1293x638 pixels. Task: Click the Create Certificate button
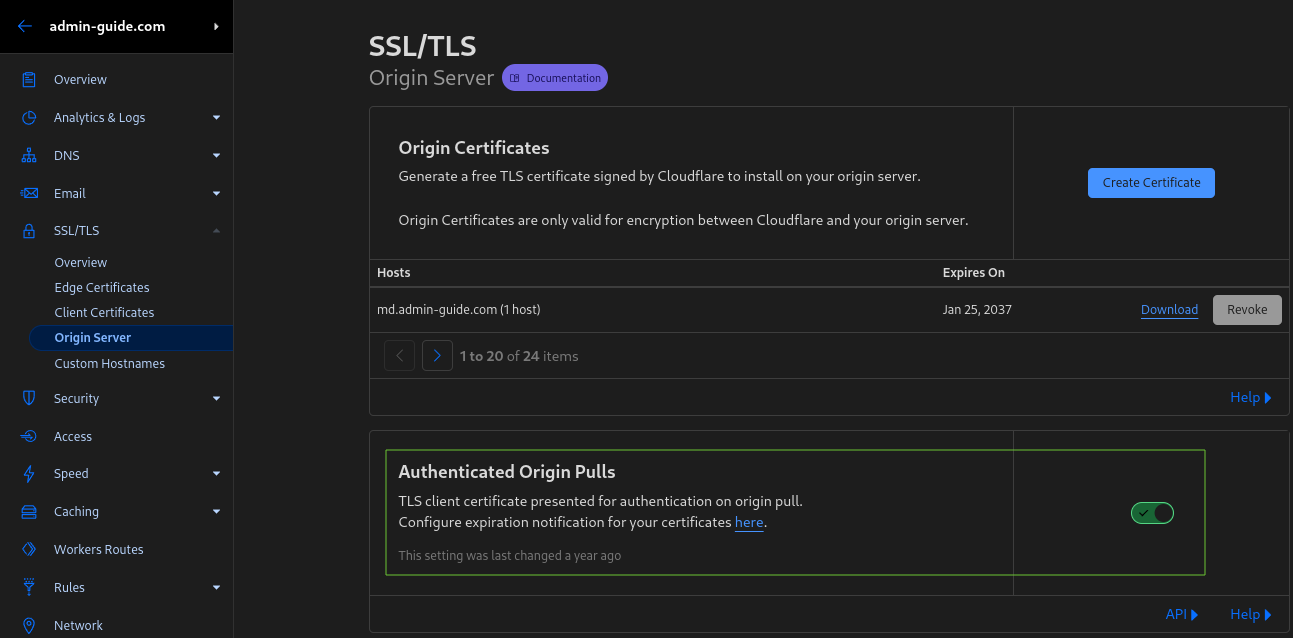(x=1151, y=182)
